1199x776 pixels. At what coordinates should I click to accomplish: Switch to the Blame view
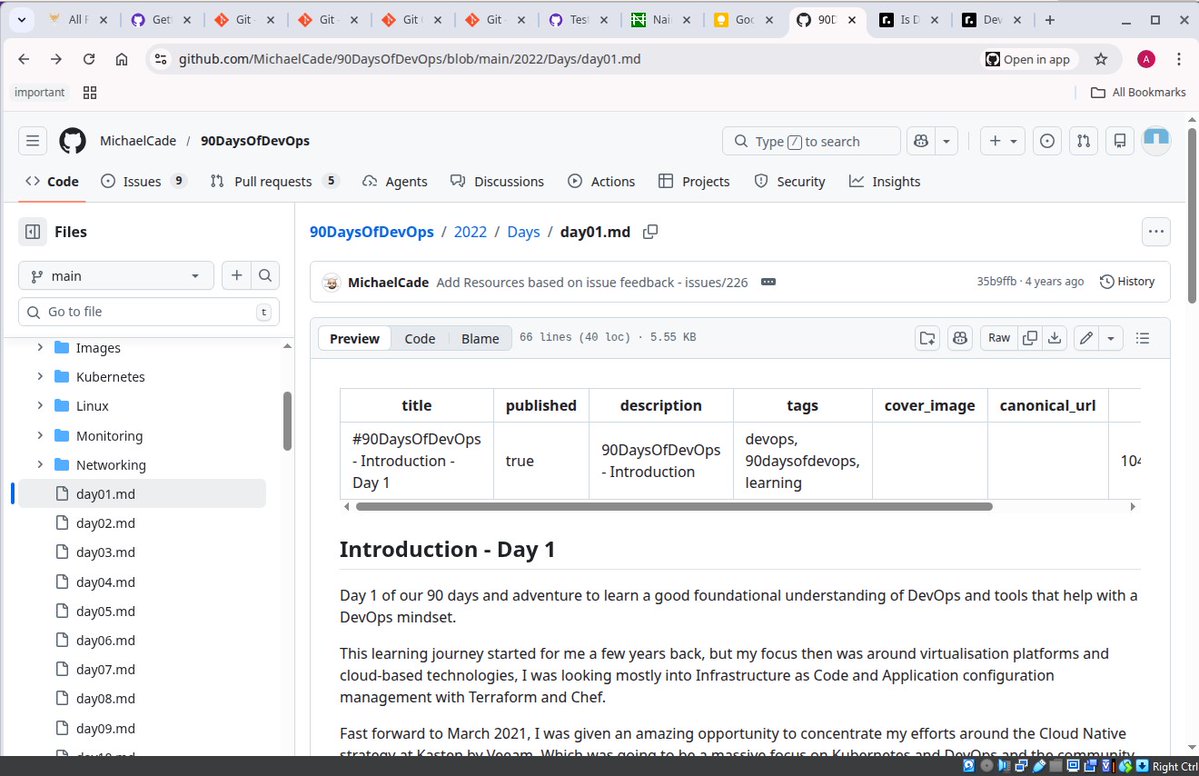point(479,339)
